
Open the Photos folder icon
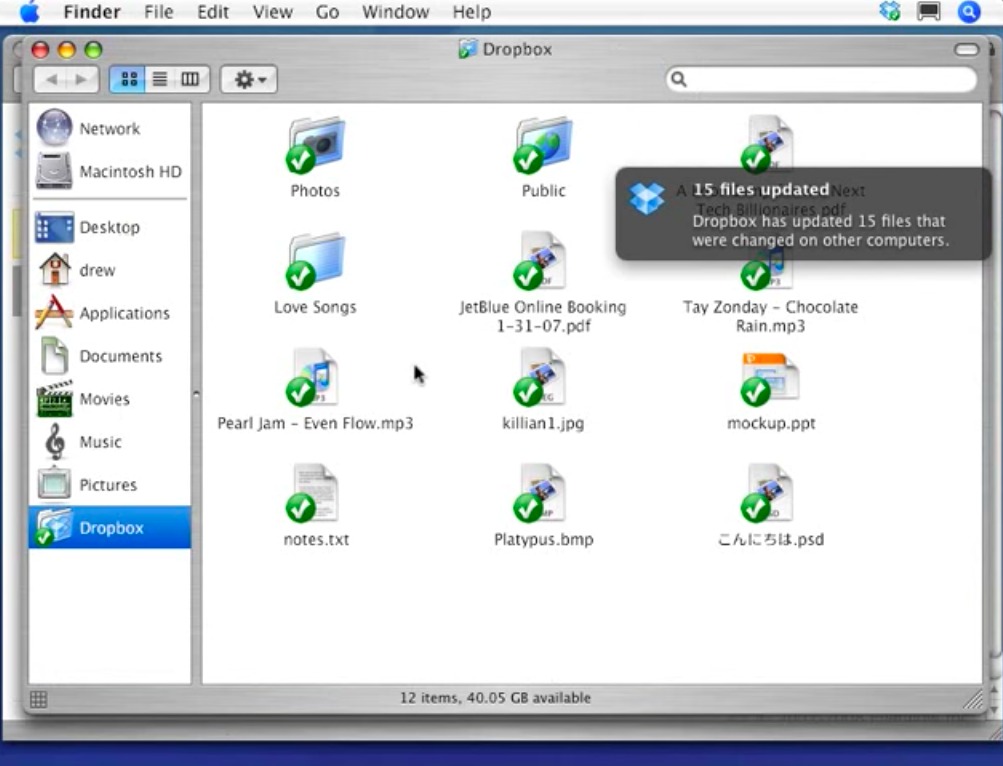pyautogui.click(x=315, y=145)
